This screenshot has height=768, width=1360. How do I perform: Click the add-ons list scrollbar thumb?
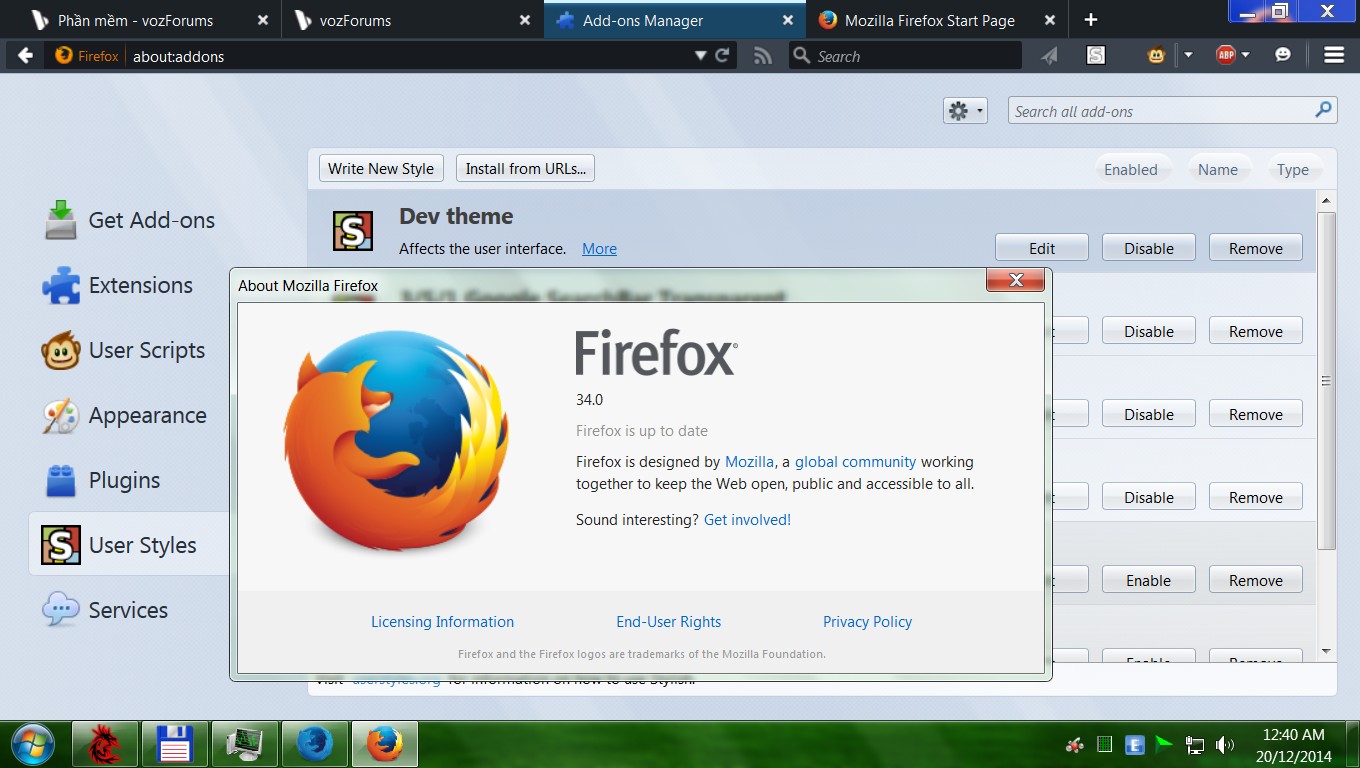pos(1326,380)
